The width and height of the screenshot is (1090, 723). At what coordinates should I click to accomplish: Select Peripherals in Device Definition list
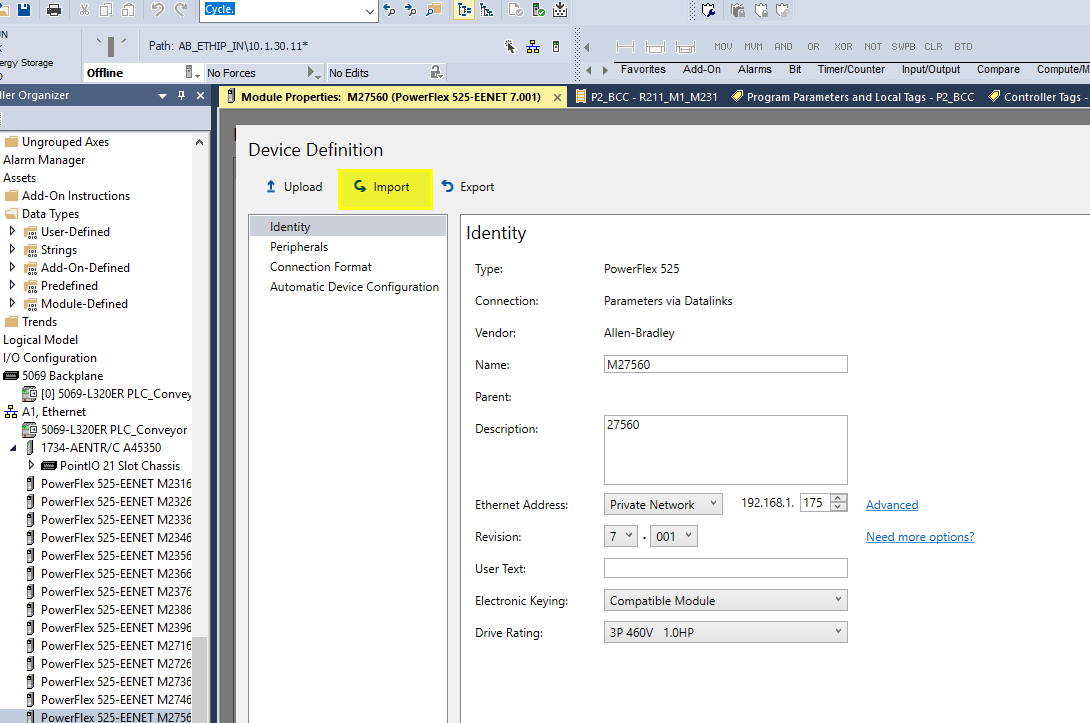click(299, 247)
